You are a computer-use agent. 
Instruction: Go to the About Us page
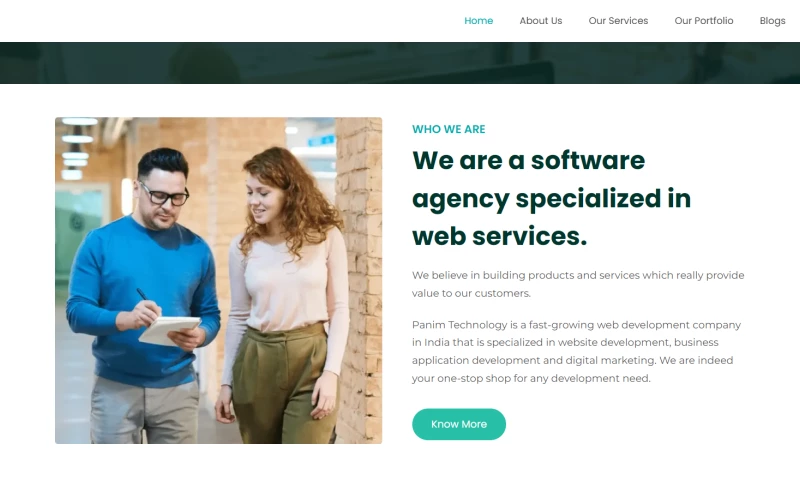(x=540, y=21)
